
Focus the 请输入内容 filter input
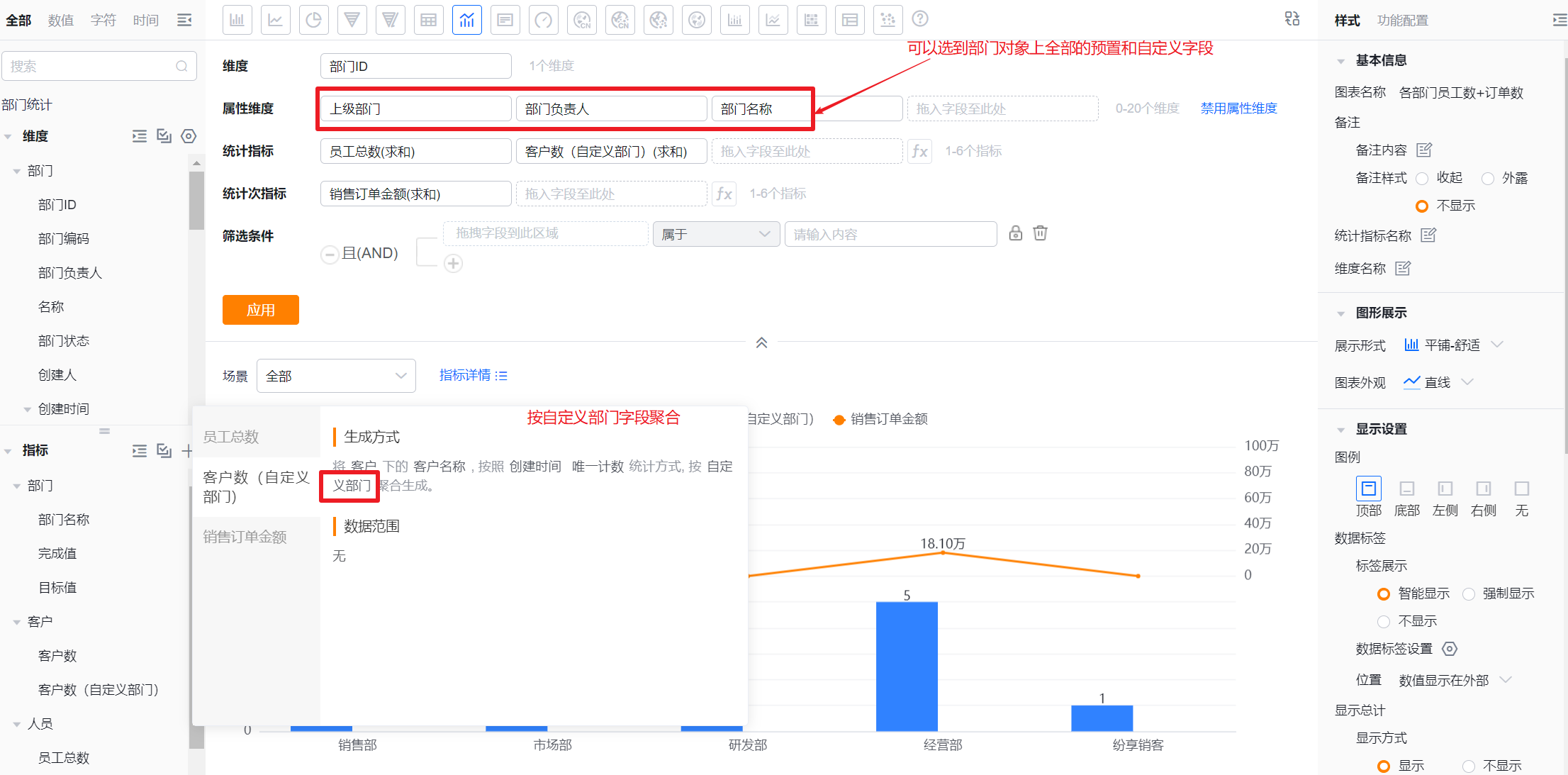coord(890,234)
